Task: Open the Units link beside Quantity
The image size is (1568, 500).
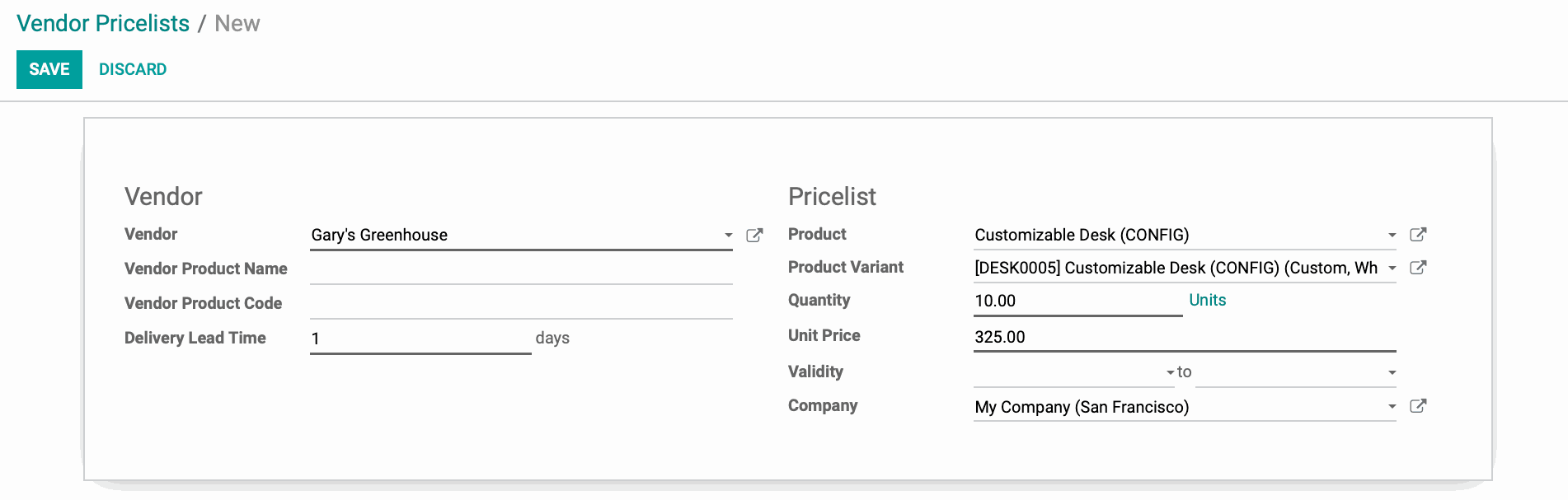Action: (1207, 301)
